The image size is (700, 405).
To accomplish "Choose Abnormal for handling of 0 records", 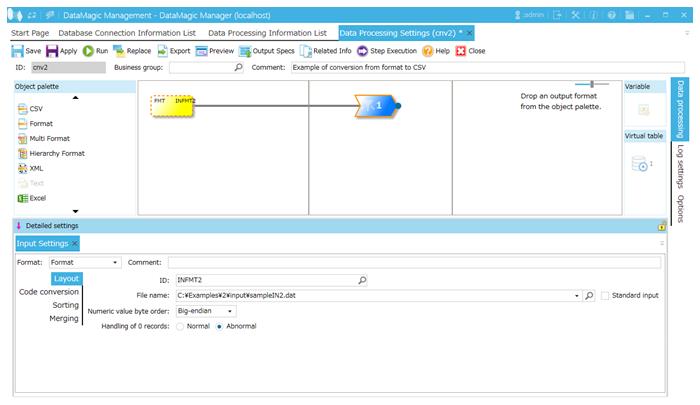I will tap(220, 326).
